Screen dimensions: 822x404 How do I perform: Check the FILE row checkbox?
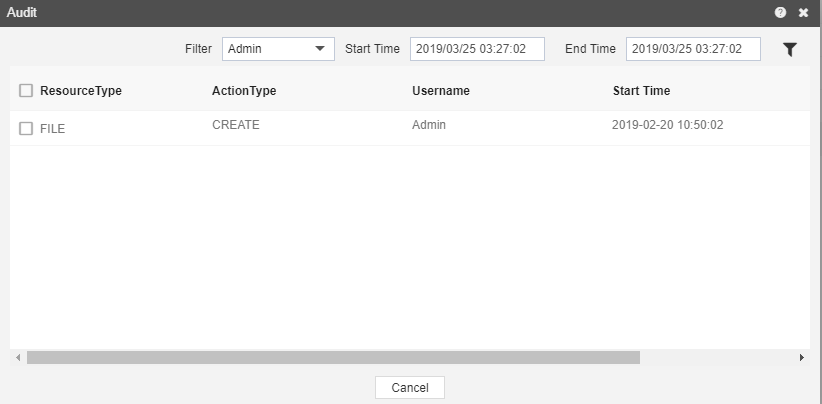26,128
